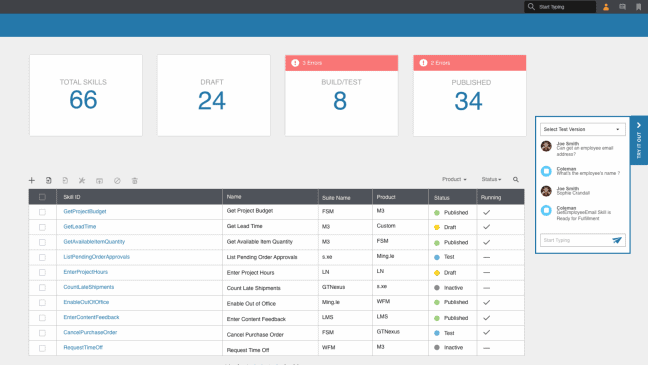Click Joe Smith's avatar on first message
This screenshot has width=648, height=365.
546,146
